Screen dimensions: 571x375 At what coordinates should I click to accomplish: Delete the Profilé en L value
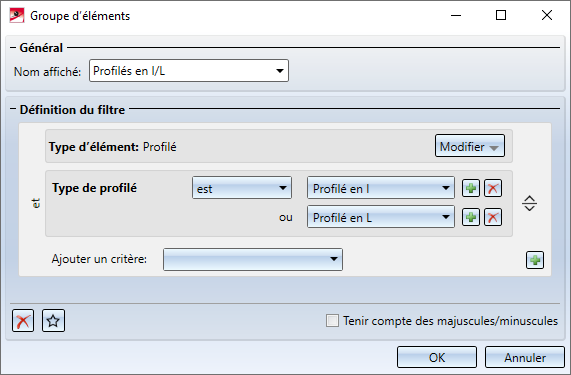point(493,217)
